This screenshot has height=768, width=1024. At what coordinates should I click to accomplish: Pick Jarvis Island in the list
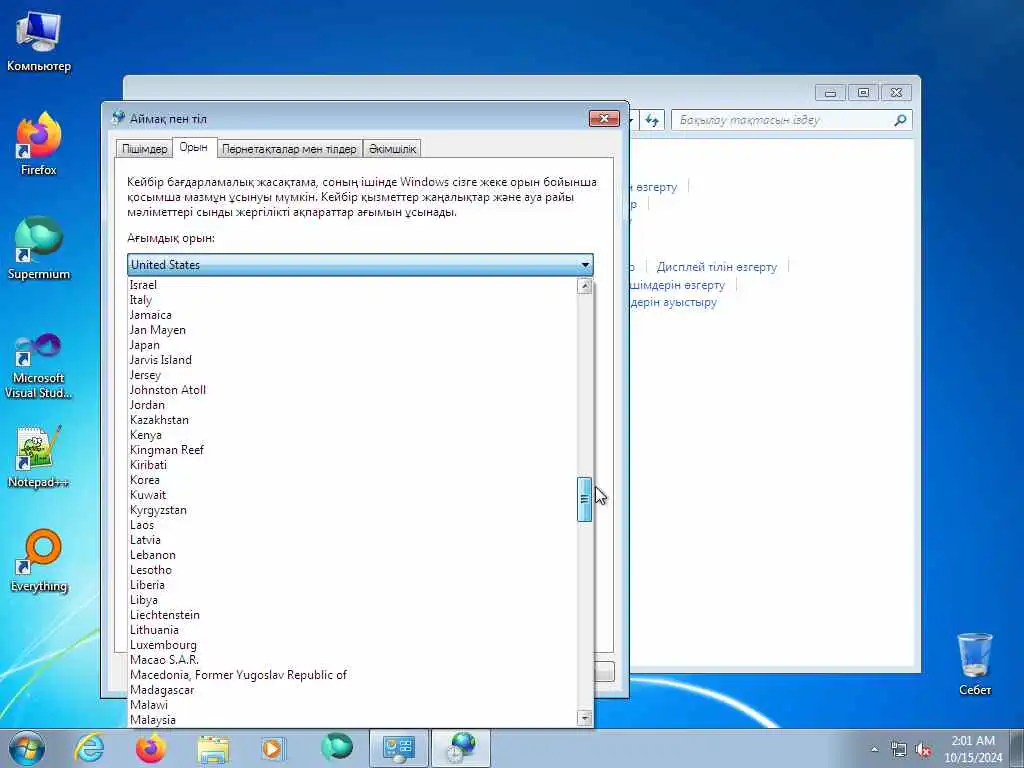(353, 360)
